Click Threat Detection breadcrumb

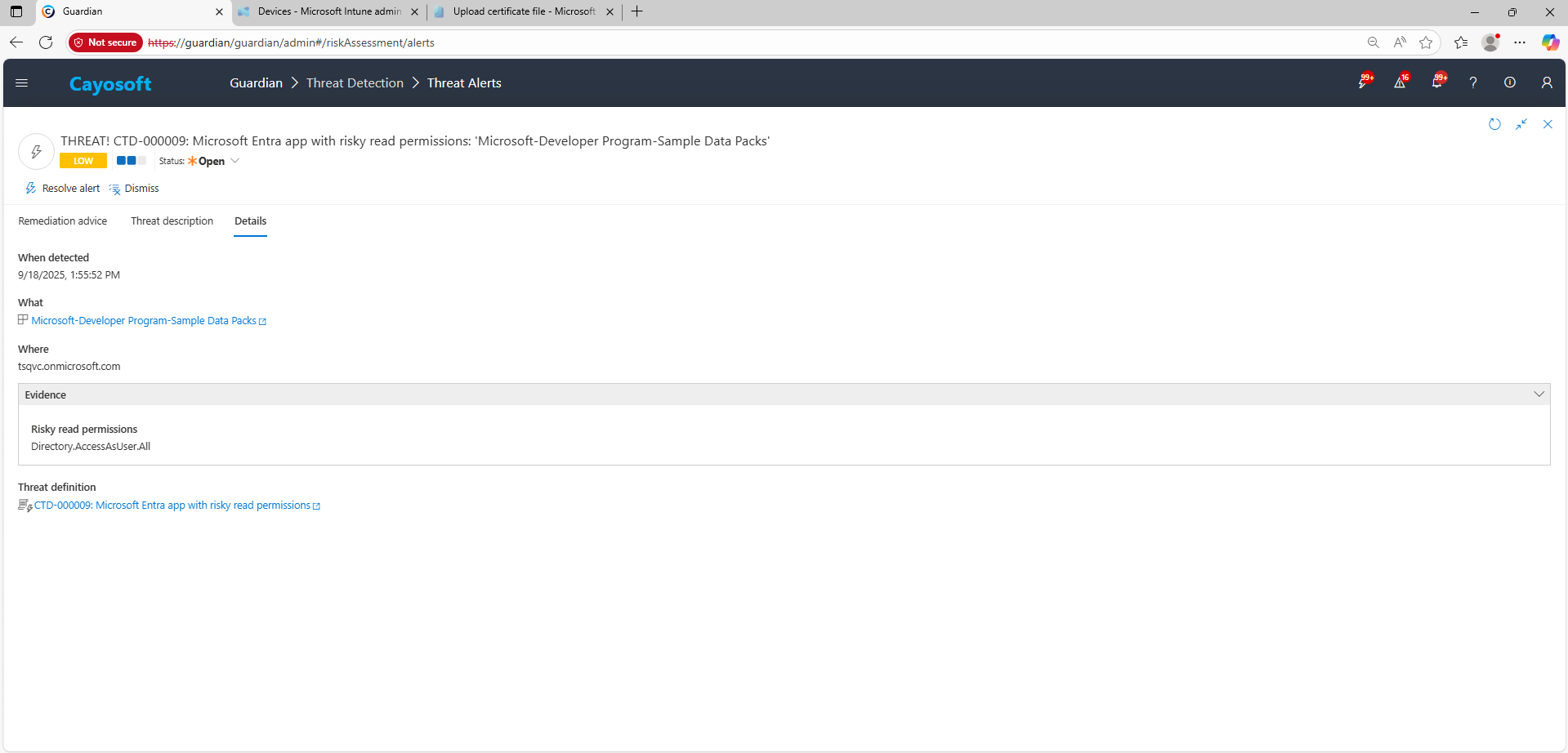355,83
